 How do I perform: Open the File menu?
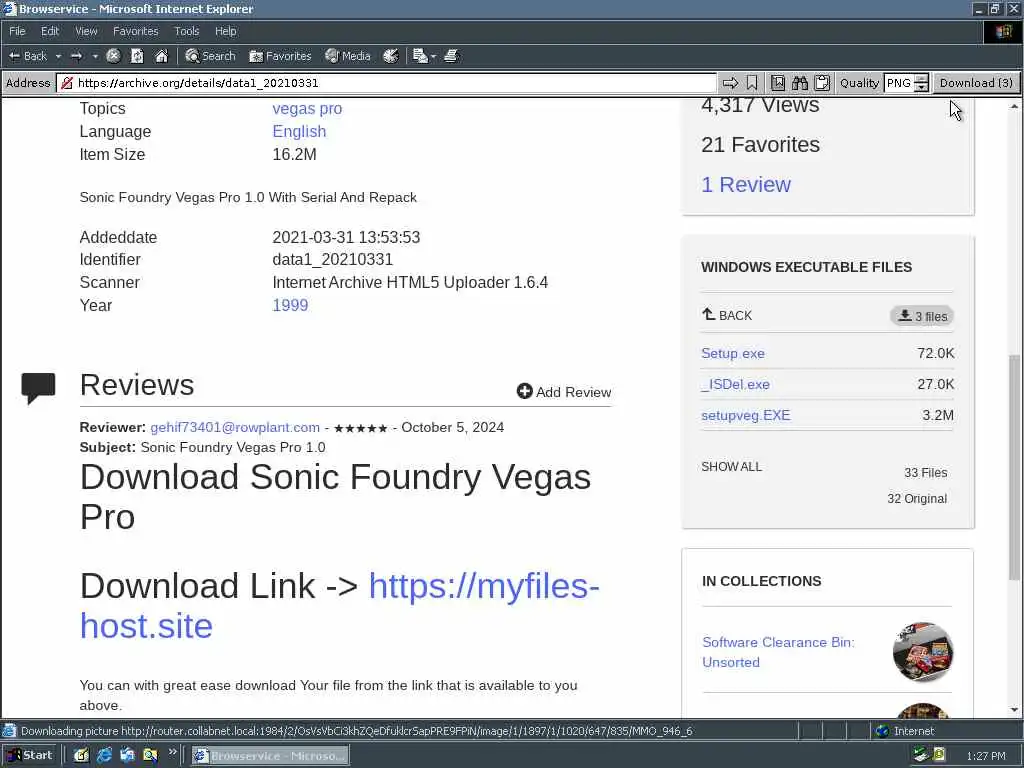click(17, 31)
